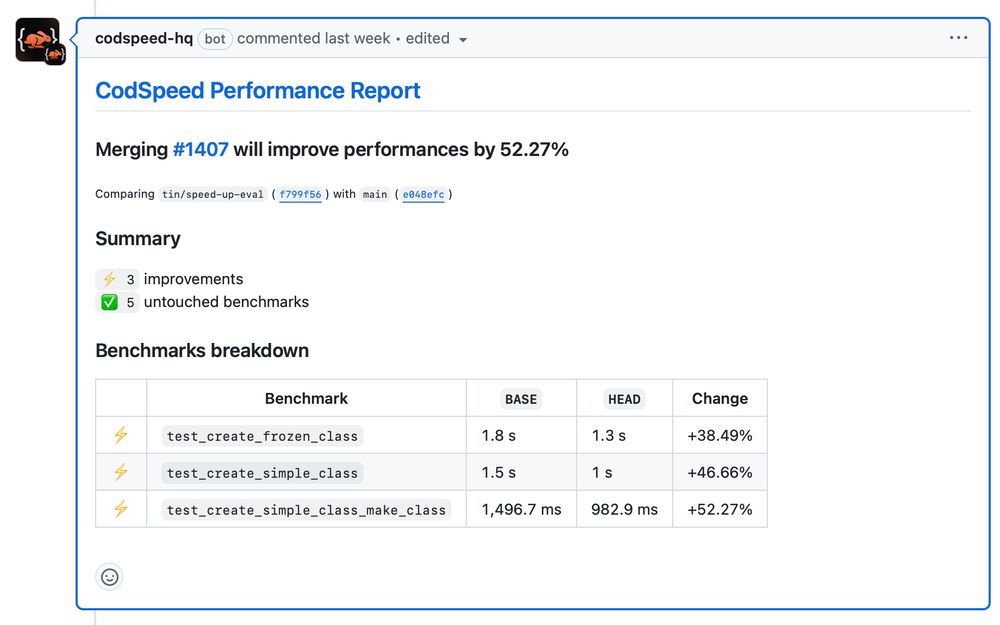Add an emoji reaction to the comment
1000x625 pixels.
(x=110, y=577)
